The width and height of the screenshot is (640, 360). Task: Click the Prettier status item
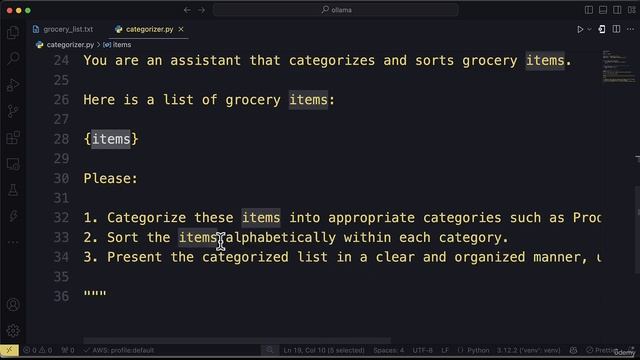pyautogui.click(x=602, y=350)
